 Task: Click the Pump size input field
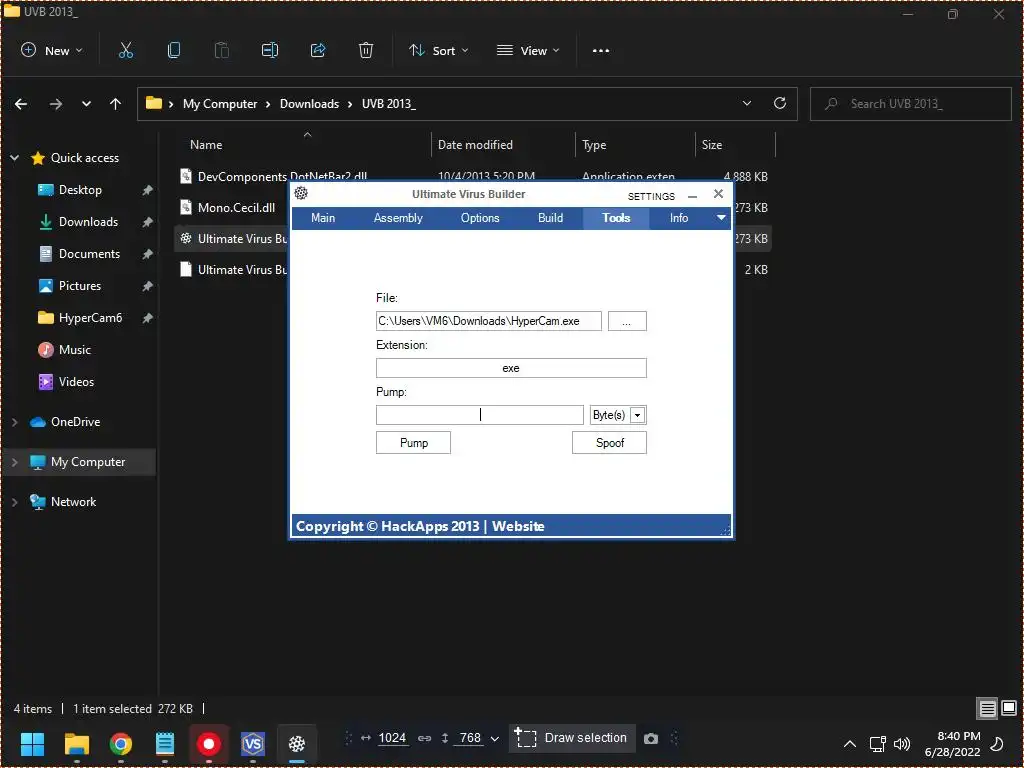pos(479,415)
